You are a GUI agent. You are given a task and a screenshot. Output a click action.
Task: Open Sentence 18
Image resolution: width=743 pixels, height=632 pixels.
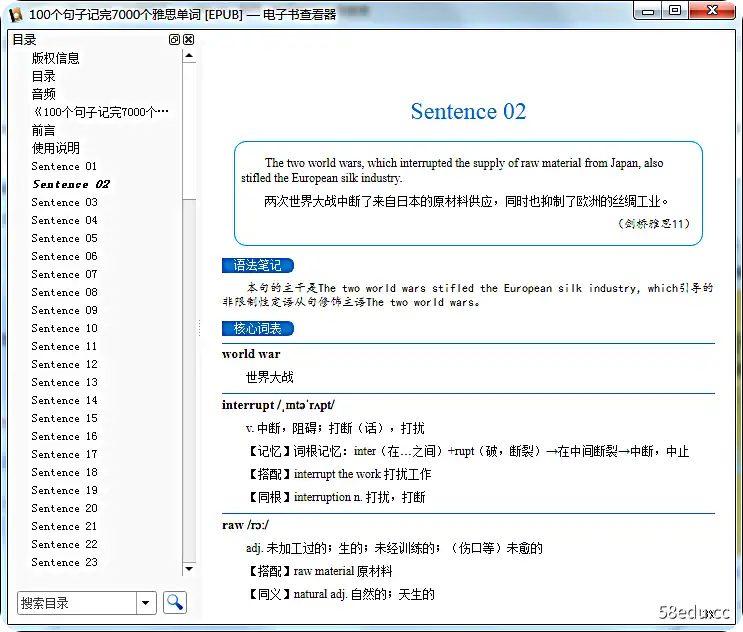tap(64, 472)
